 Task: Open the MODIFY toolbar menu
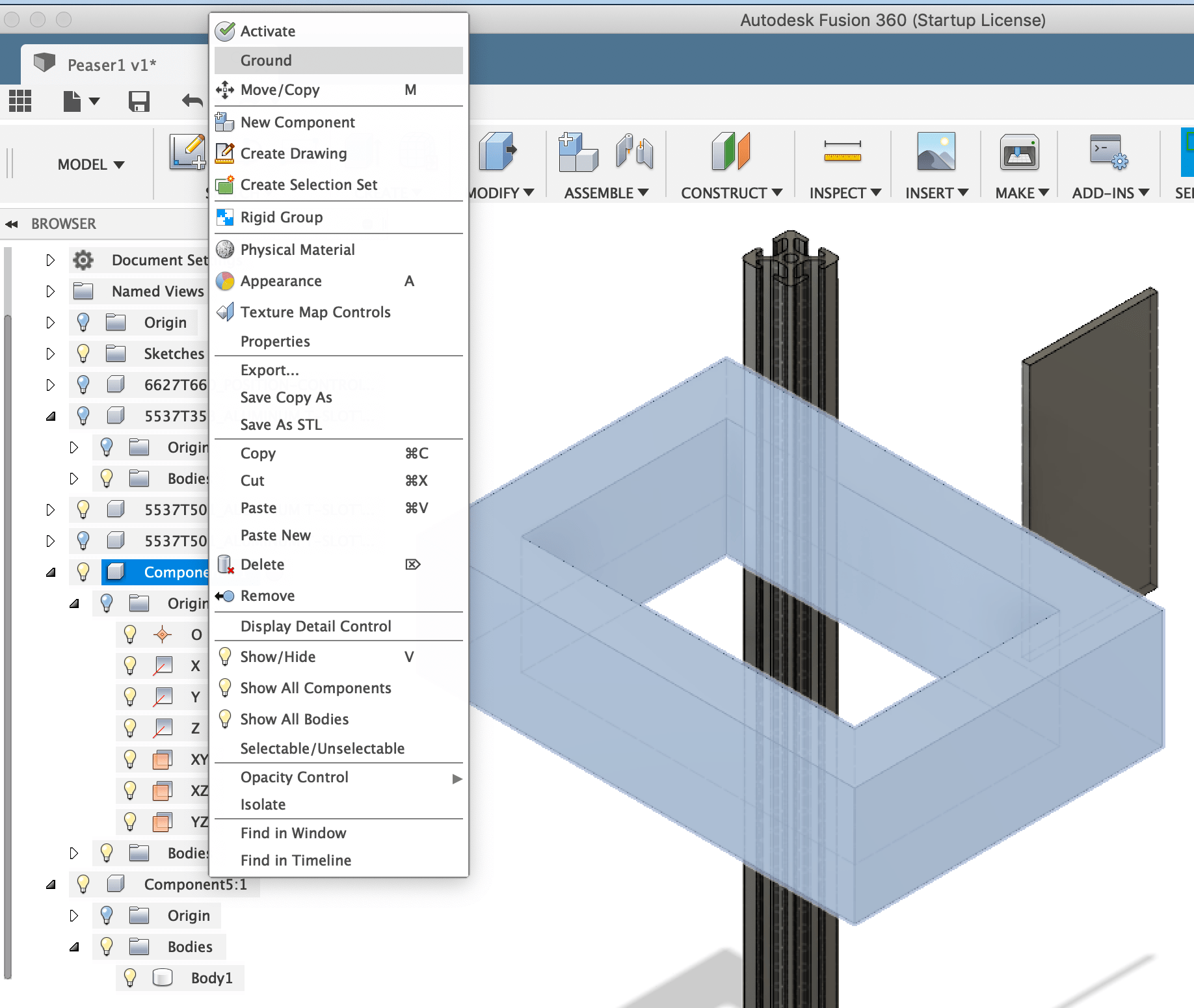[x=501, y=193]
